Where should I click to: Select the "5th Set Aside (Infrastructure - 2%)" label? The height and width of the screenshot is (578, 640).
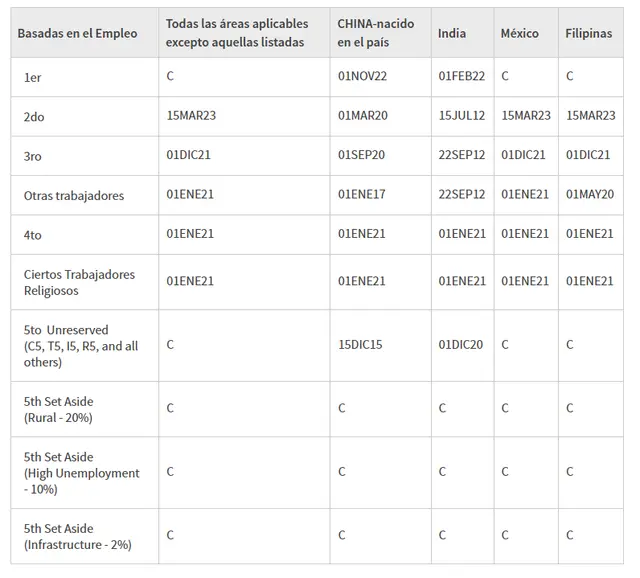pyautogui.click(x=78, y=537)
